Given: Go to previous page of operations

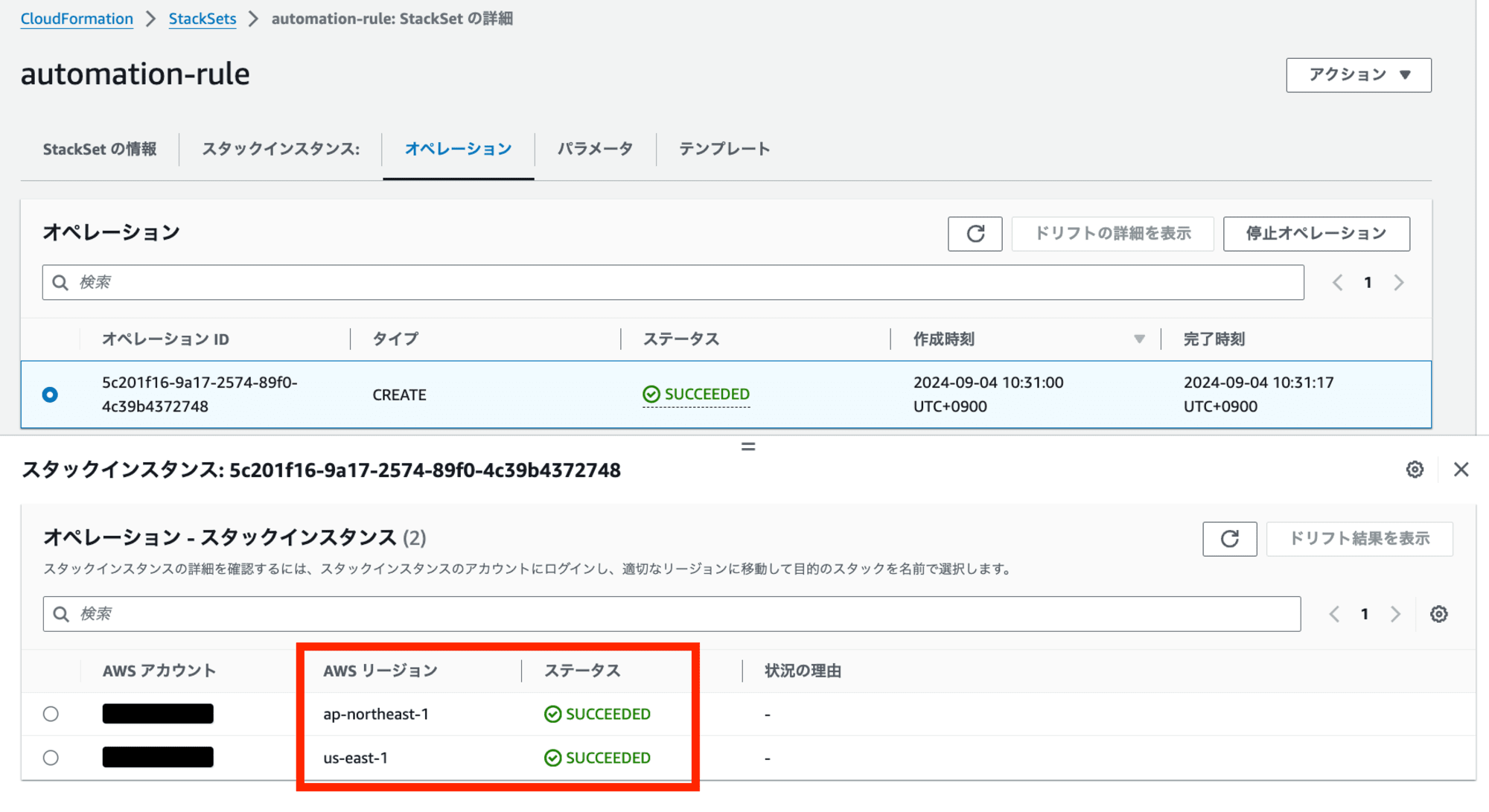Looking at the screenshot, I should coord(1337,283).
